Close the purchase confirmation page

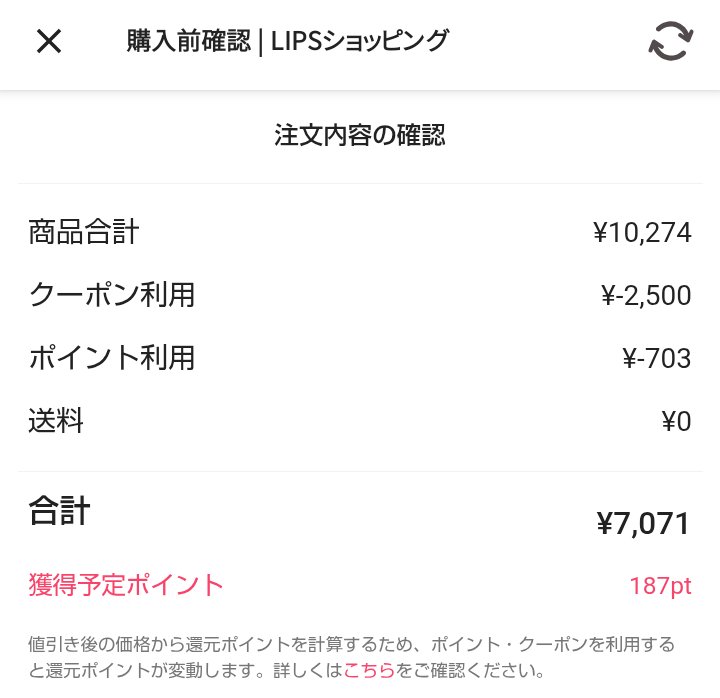click(49, 42)
